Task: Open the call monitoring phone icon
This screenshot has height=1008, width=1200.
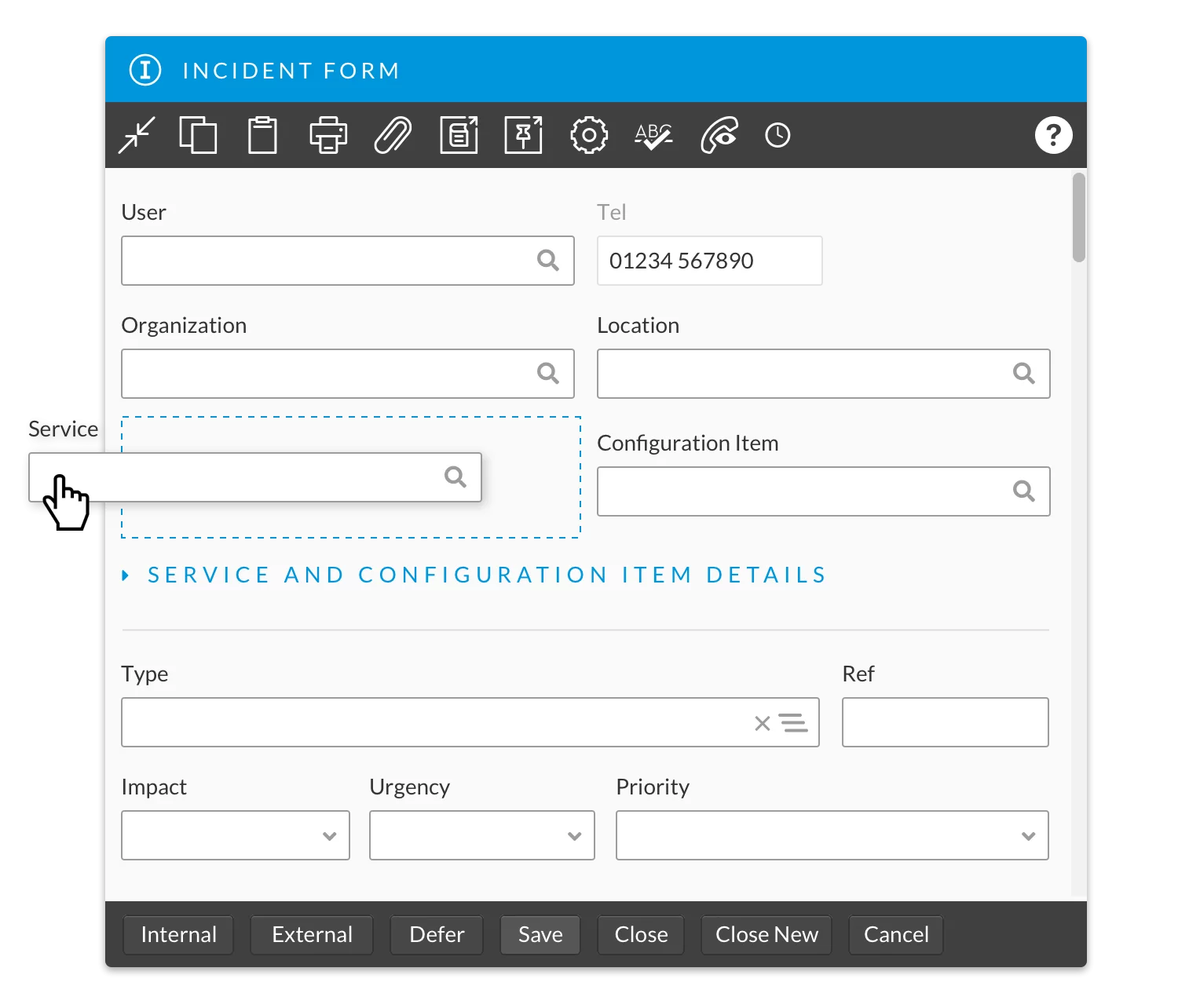Action: (718, 135)
